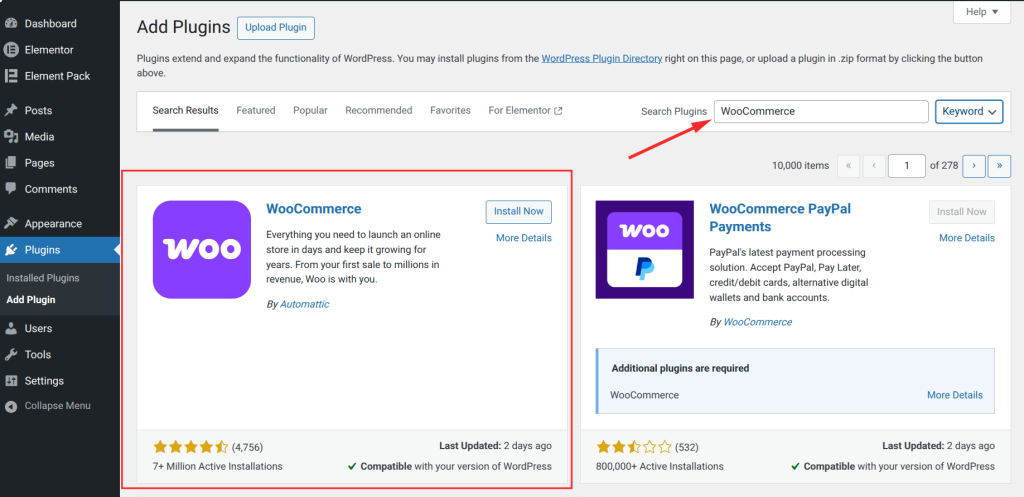The image size is (1024, 497).
Task: Click the purple Woo plugin logo
Action: point(202,249)
